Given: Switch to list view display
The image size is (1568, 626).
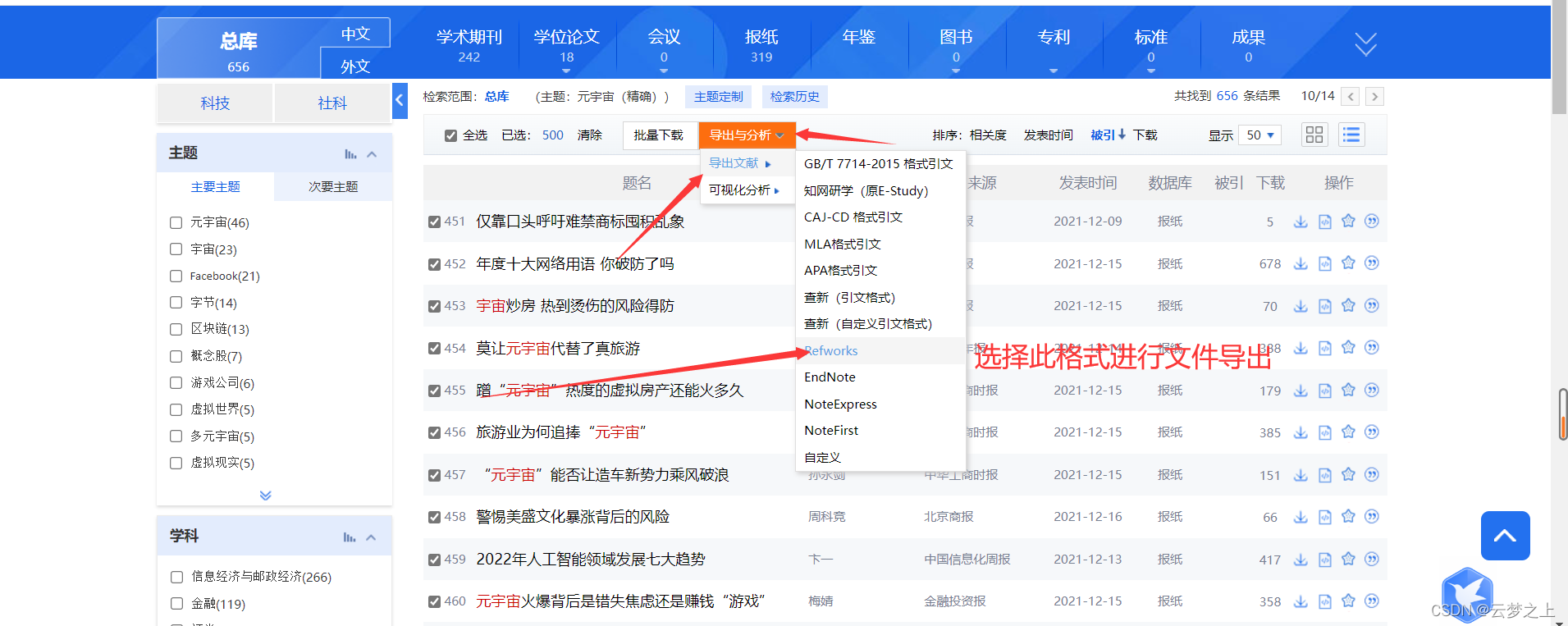Looking at the screenshot, I should click(x=1351, y=135).
